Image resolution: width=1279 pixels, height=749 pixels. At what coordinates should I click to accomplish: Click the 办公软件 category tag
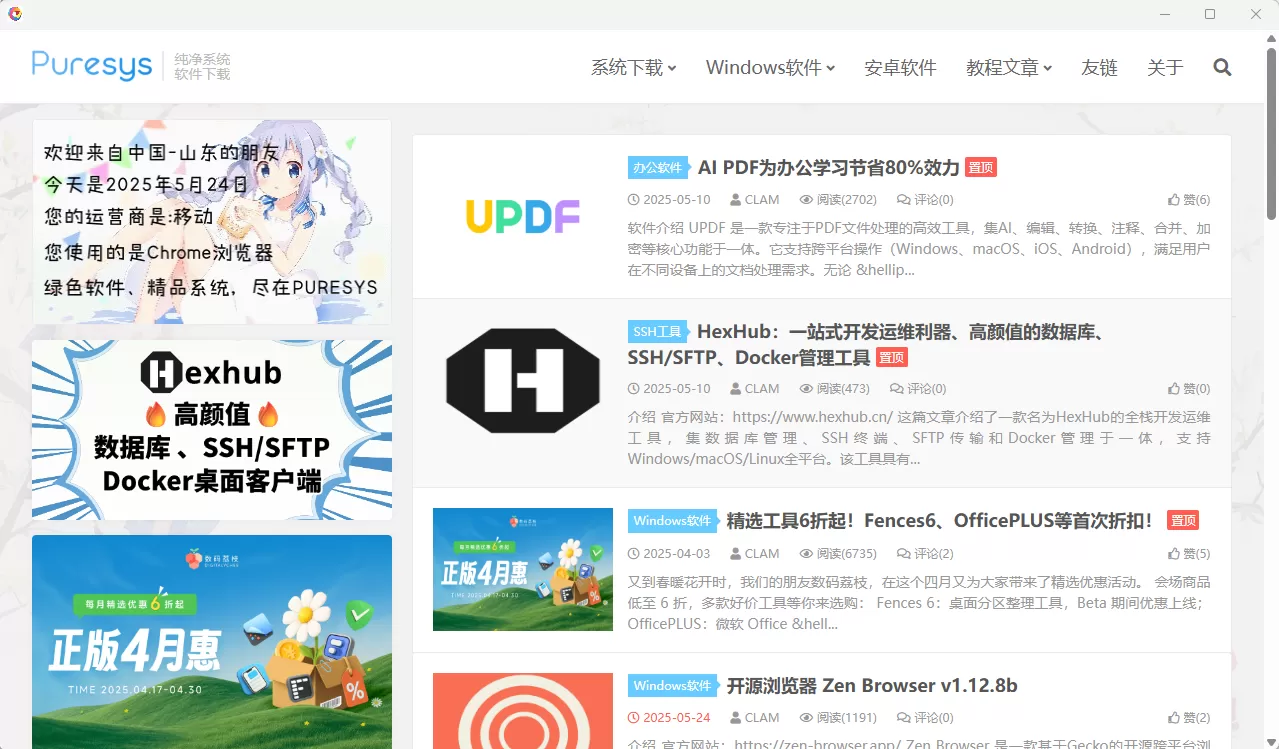pos(658,167)
